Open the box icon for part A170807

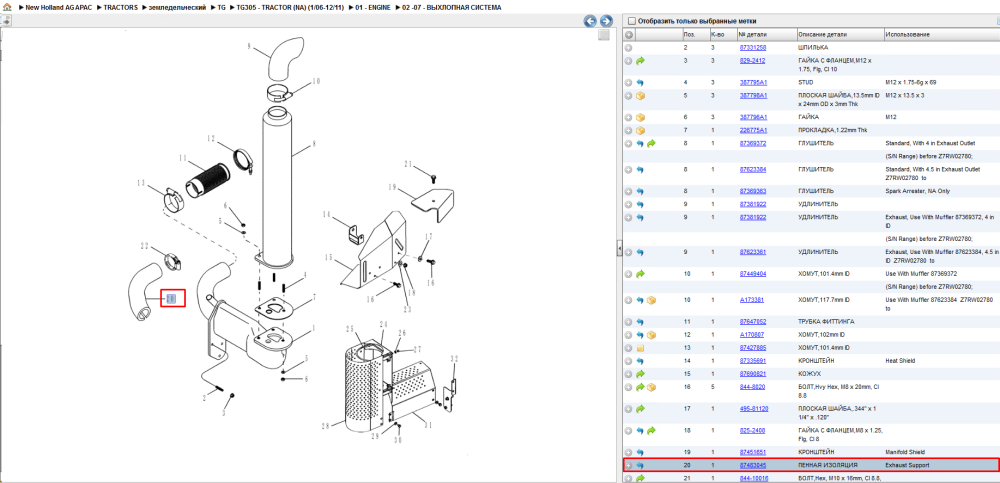tap(651, 335)
